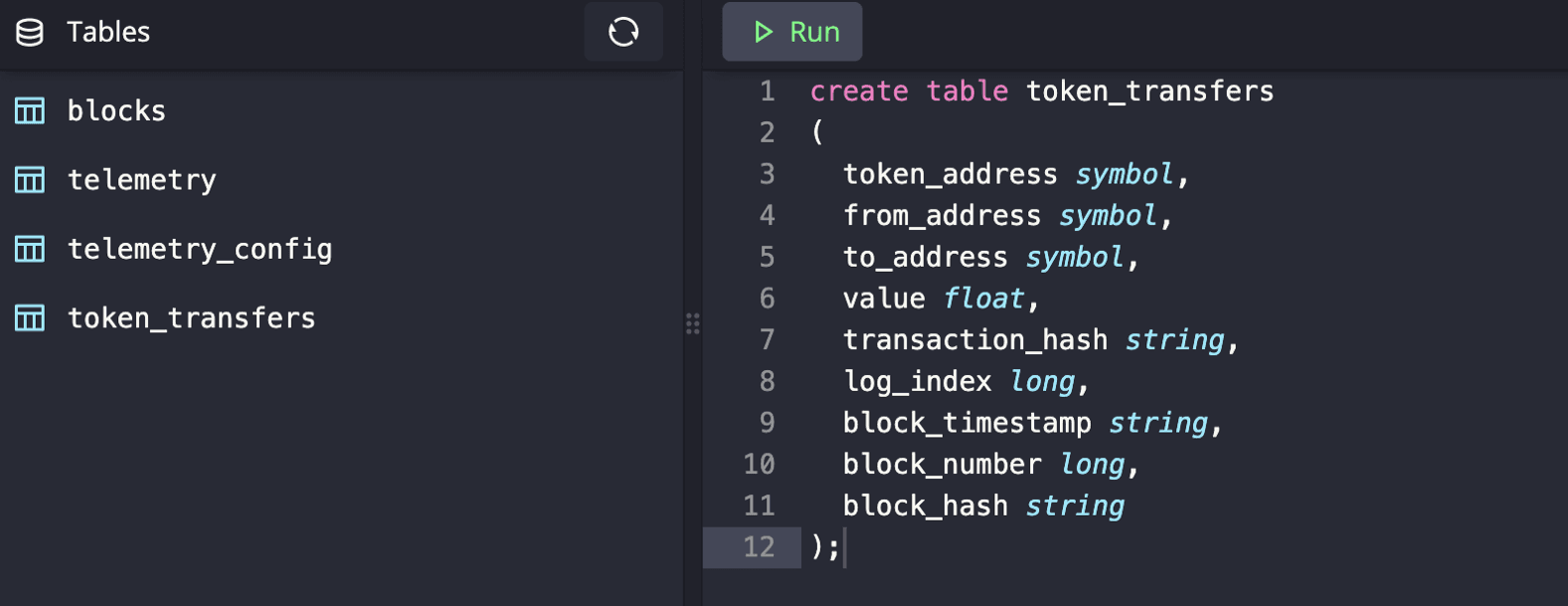The image size is (1568, 606).
Task: Select the blocks table name
Action: click(x=116, y=110)
